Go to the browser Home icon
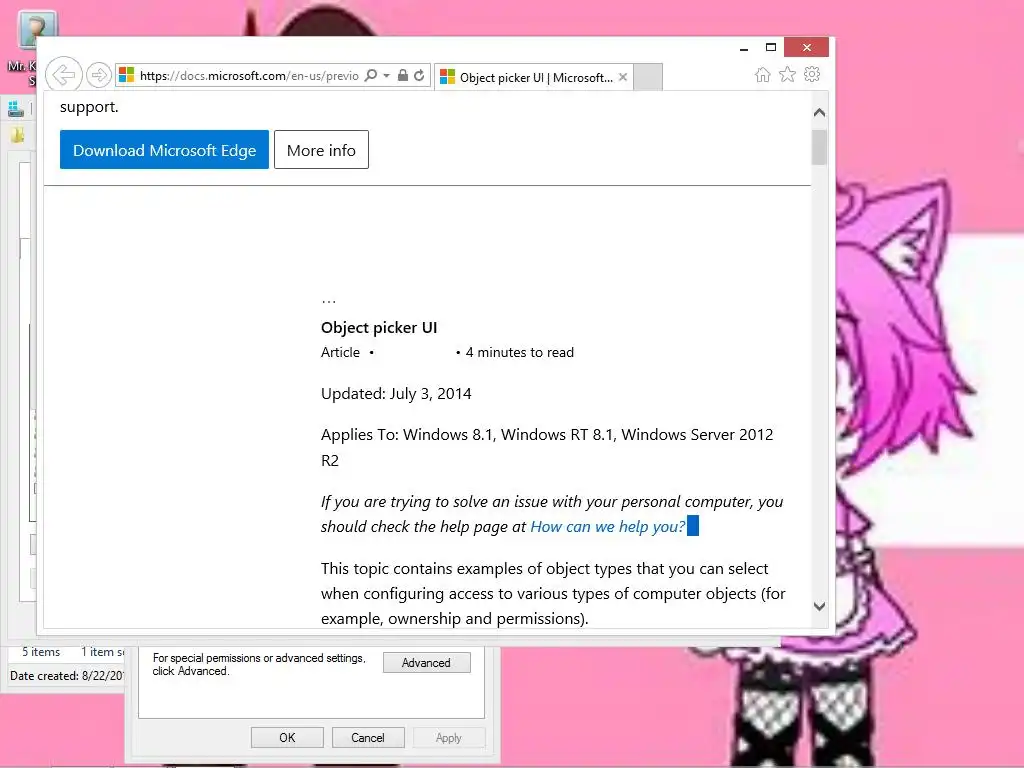 pos(762,74)
